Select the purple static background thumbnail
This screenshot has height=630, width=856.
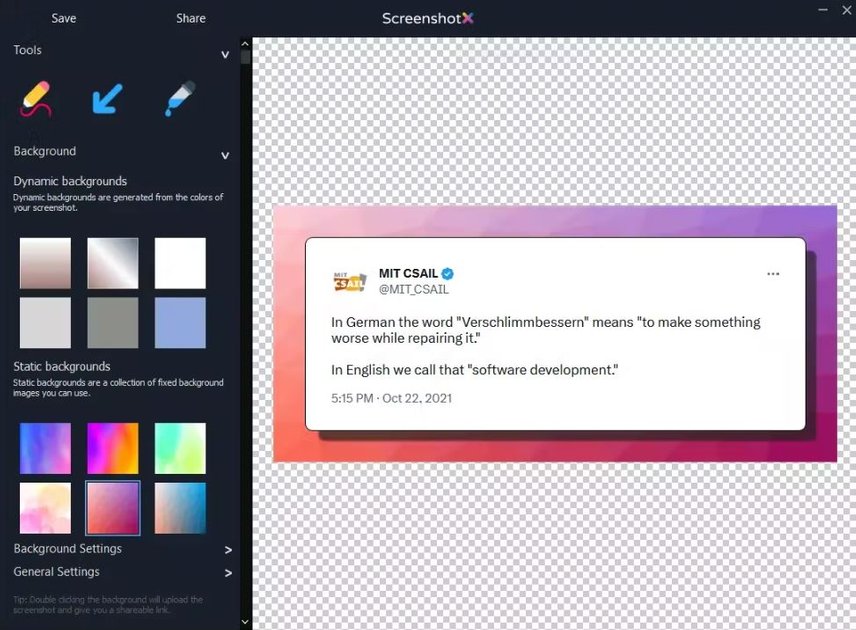pyautogui.click(x=112, y=508)
